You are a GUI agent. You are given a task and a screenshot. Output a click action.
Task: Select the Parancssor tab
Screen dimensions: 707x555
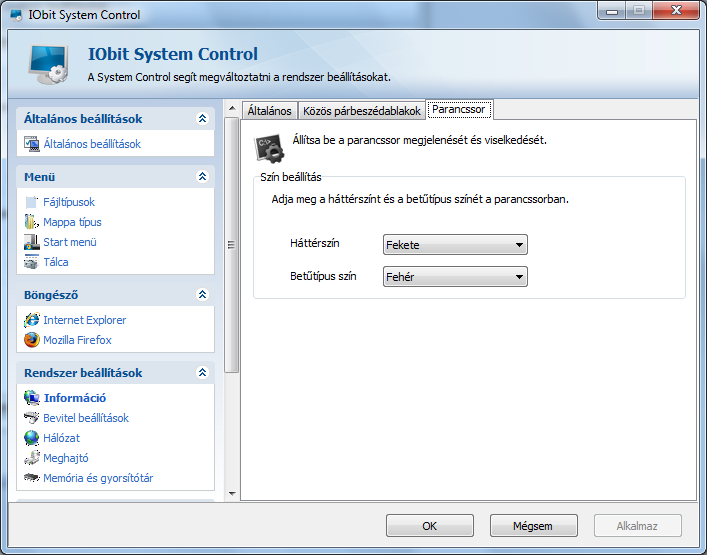pos(459,110)
